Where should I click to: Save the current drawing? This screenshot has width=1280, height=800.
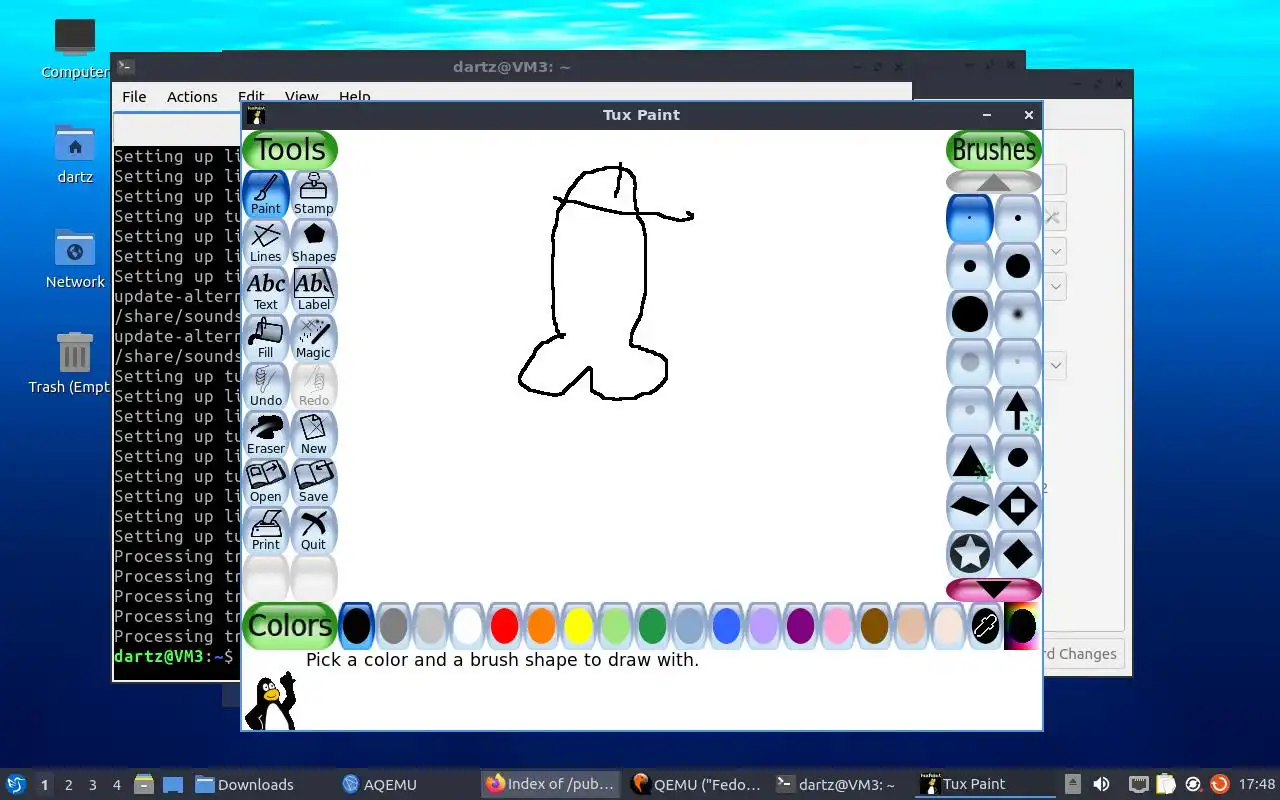(x=314, y=482)
